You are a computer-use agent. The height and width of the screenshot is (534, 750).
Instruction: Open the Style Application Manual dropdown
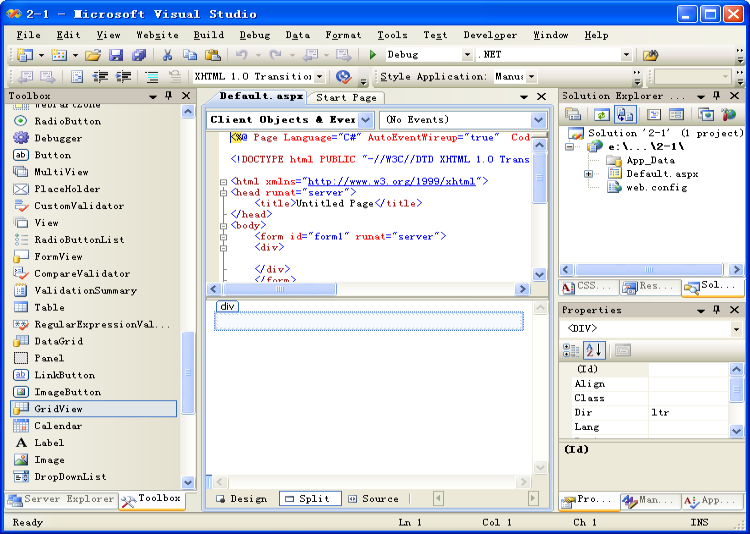pyautogui.click(x=531, y=77)
